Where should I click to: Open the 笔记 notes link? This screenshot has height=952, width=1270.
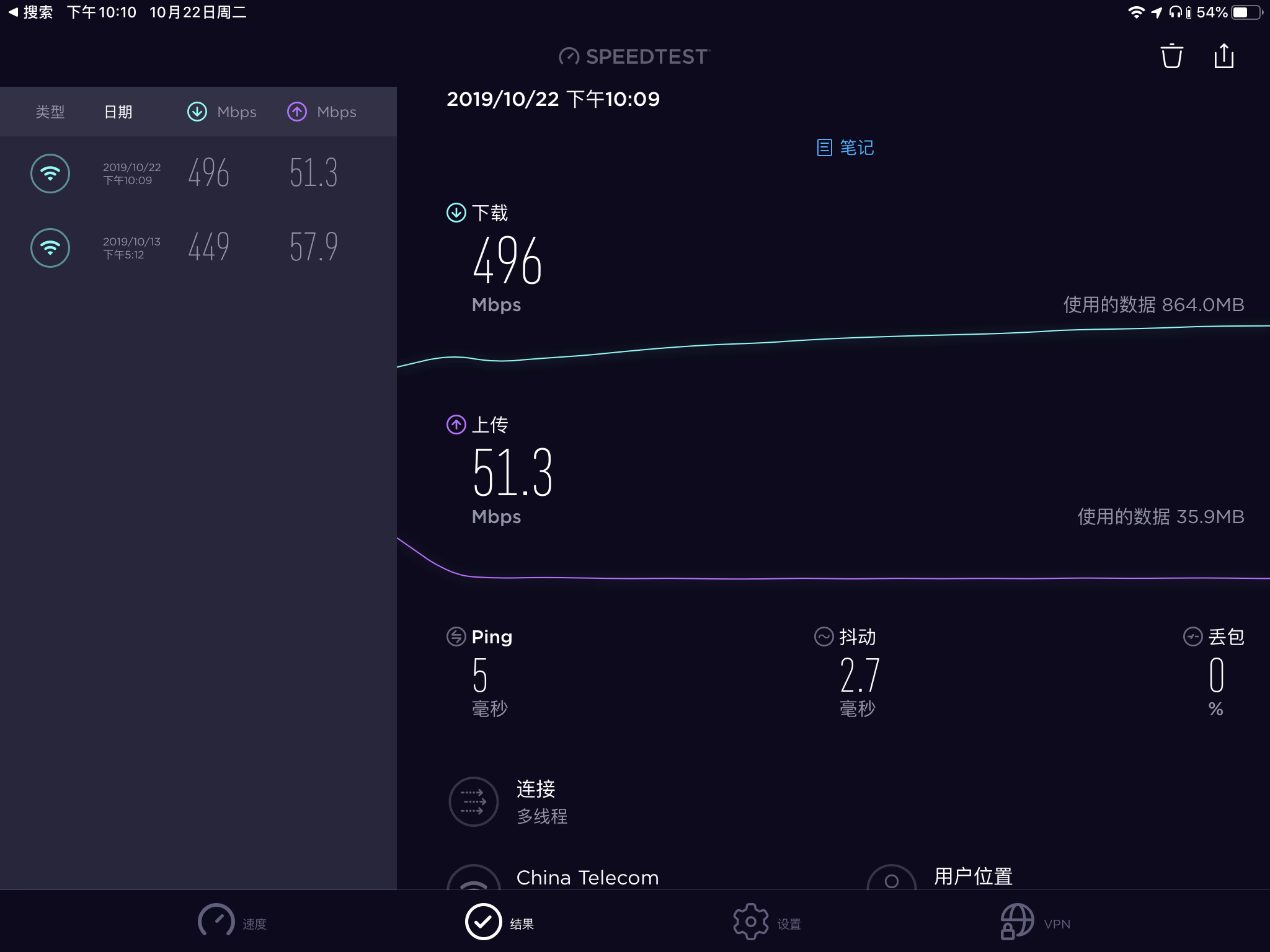[x=845, y=148]
